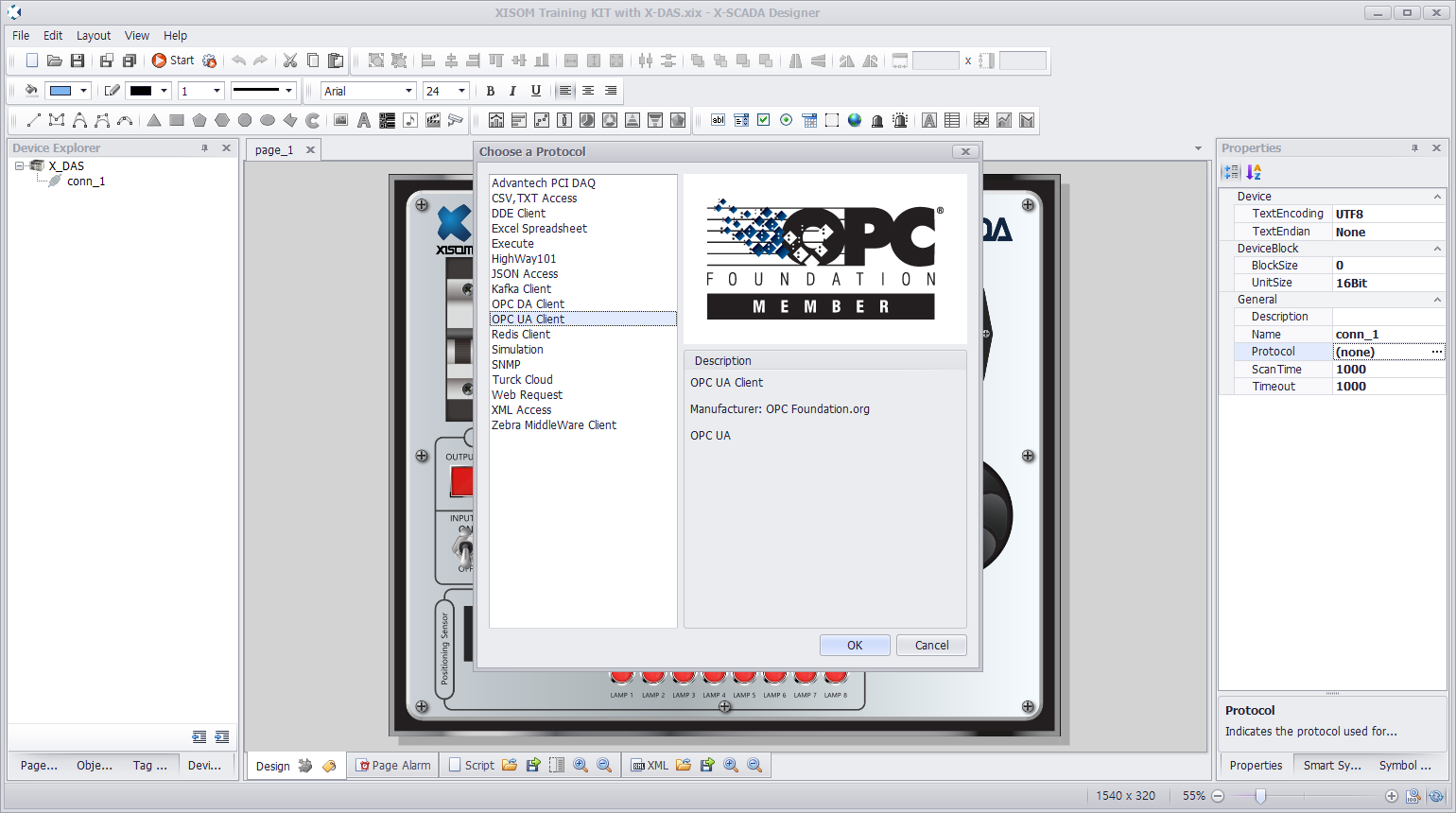This screenshot has width=1456, height=813.
Task: Select the Web browser globe tool
Action: coord(855,120)
